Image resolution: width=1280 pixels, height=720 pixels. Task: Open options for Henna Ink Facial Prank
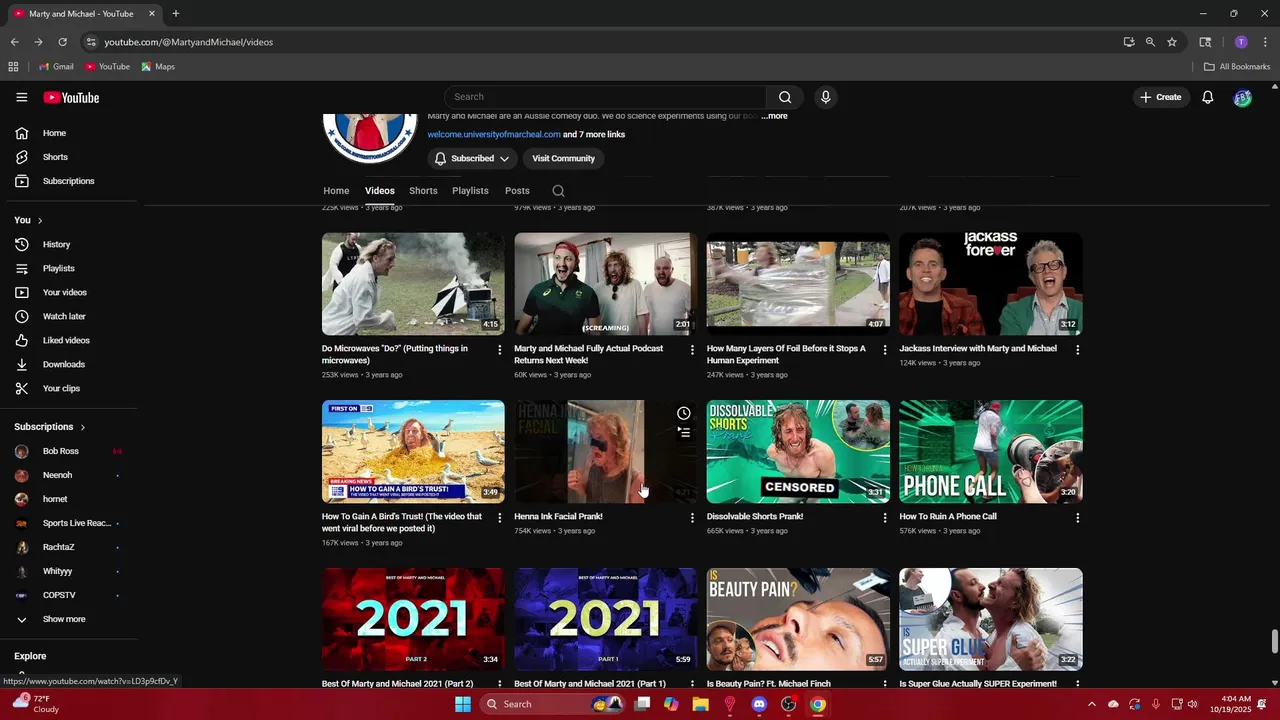(692, 518)
